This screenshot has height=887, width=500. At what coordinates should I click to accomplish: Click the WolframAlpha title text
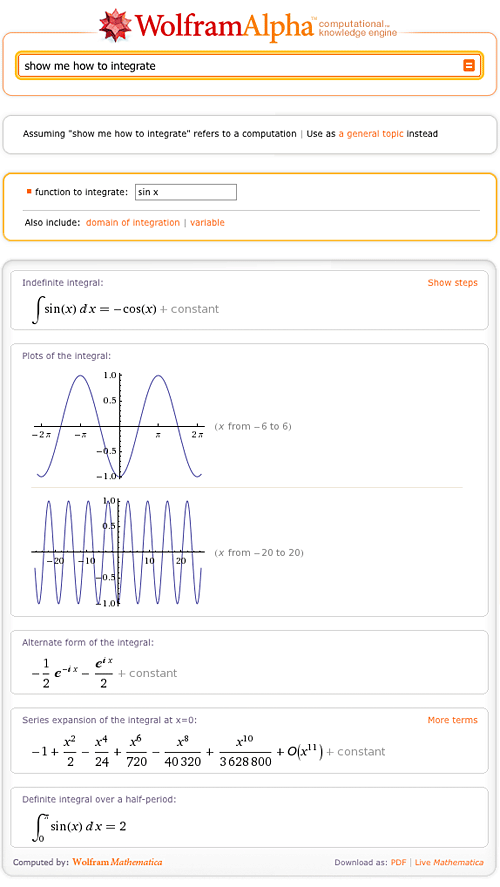point(225,26)
